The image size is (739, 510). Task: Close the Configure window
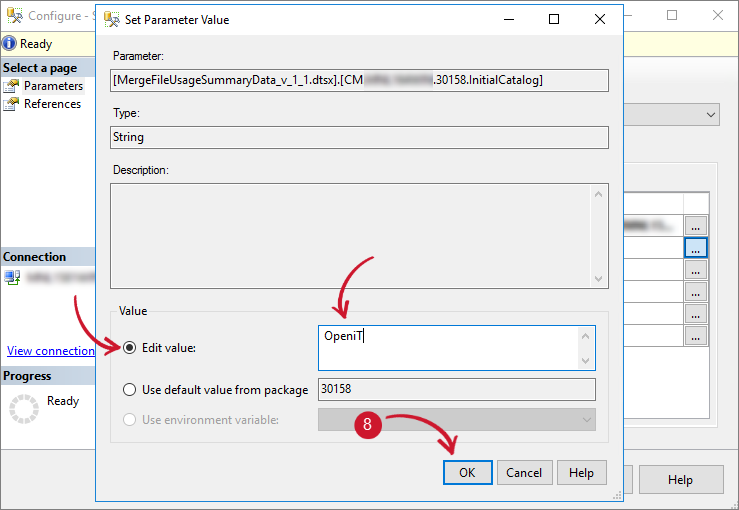718,15
